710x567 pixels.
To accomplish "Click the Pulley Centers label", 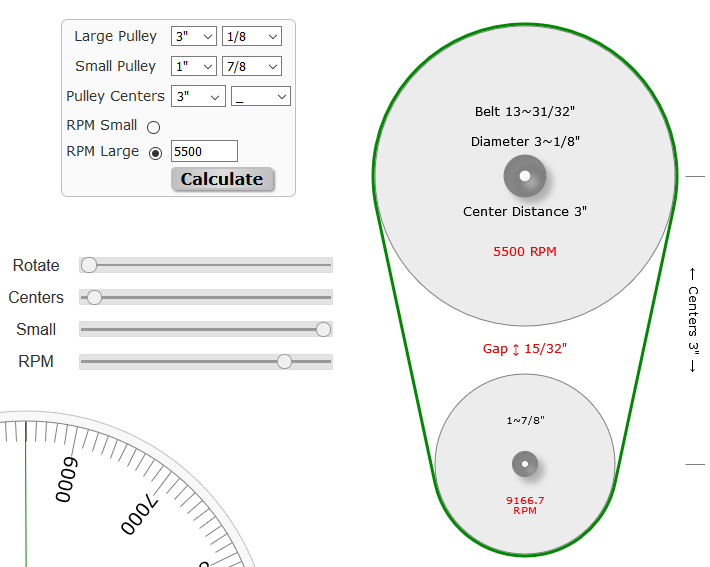I will tap(115, 96).
